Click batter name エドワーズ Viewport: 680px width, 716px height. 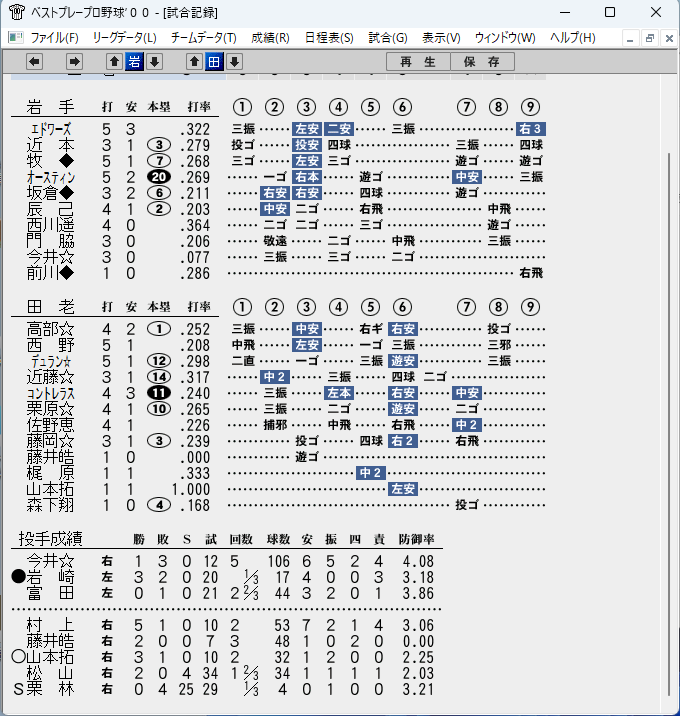tap(51, 129)
